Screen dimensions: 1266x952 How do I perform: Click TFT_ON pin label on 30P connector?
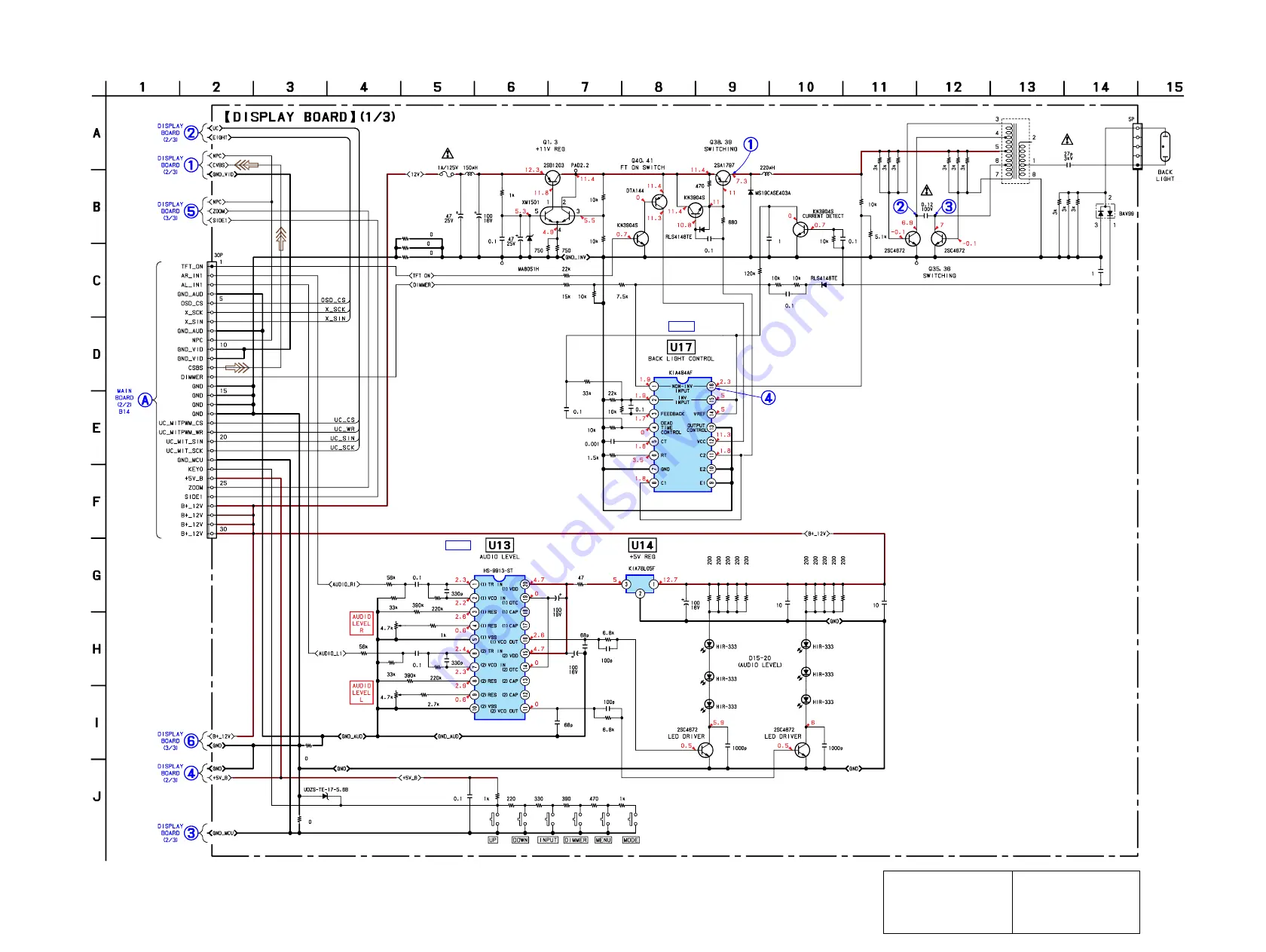click(x=191, y=267)
